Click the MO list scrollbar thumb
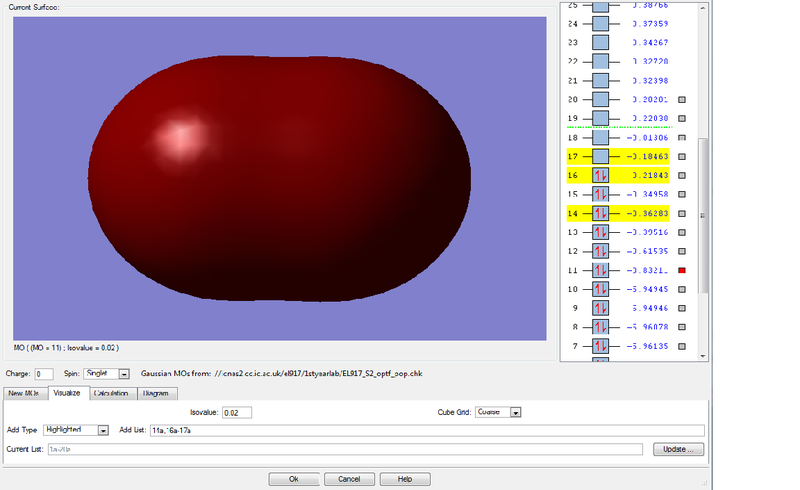 pos(703,215)
